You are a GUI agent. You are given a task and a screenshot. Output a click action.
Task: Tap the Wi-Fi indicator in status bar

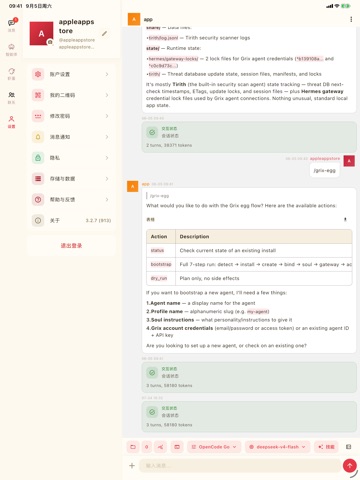[337, 6]
